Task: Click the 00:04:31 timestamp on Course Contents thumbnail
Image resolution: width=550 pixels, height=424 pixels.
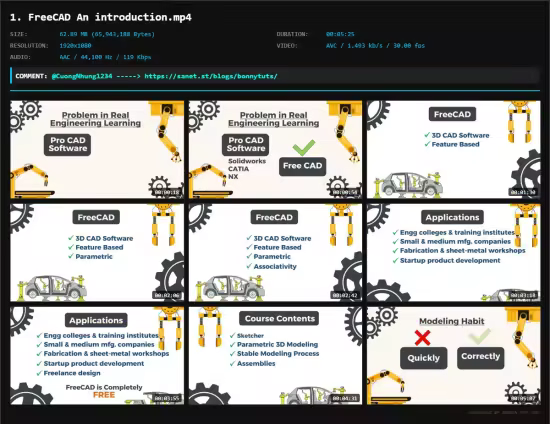Action: [x=345, y=398]
